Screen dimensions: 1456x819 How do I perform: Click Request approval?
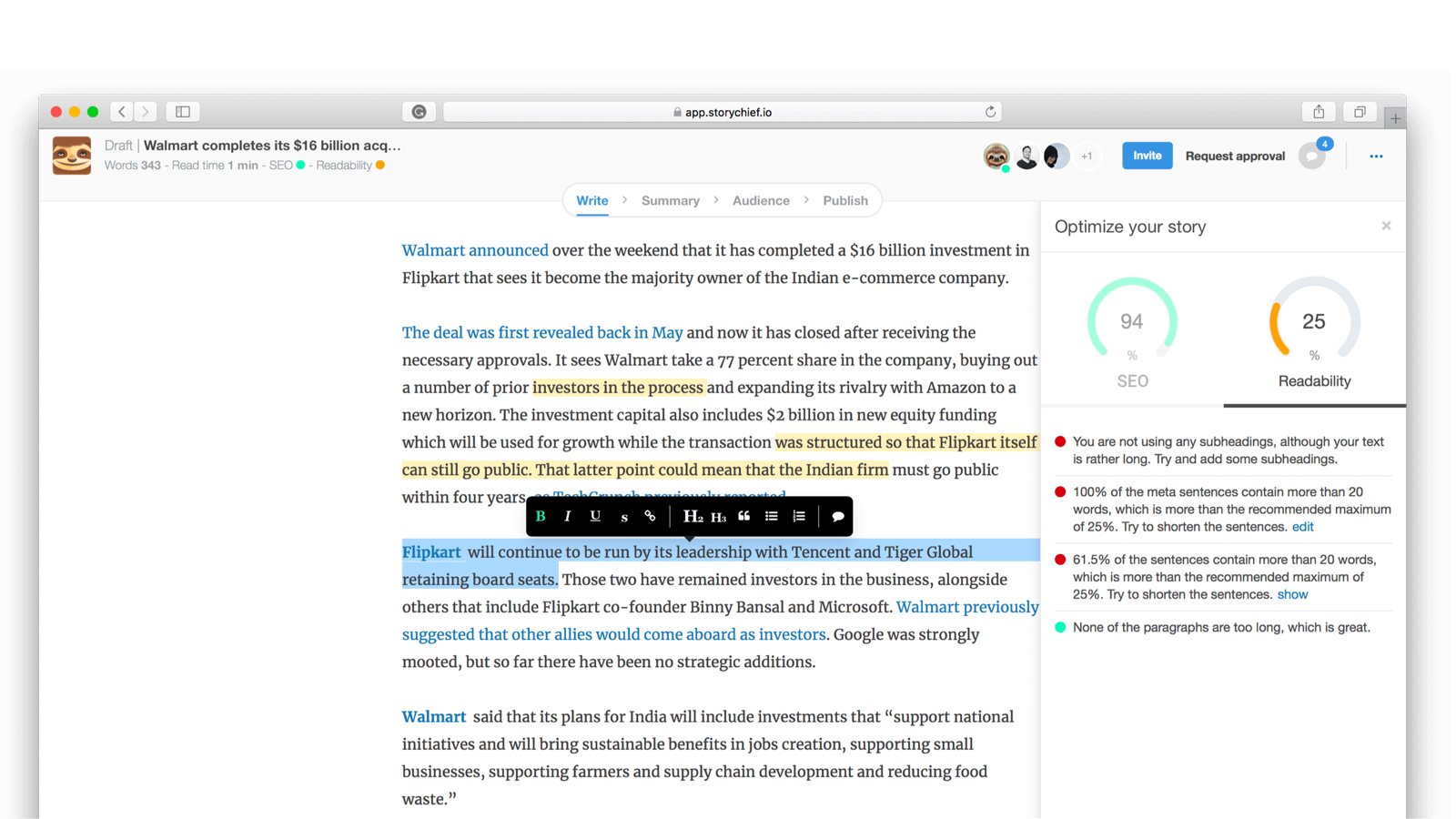coord(1235,157)
